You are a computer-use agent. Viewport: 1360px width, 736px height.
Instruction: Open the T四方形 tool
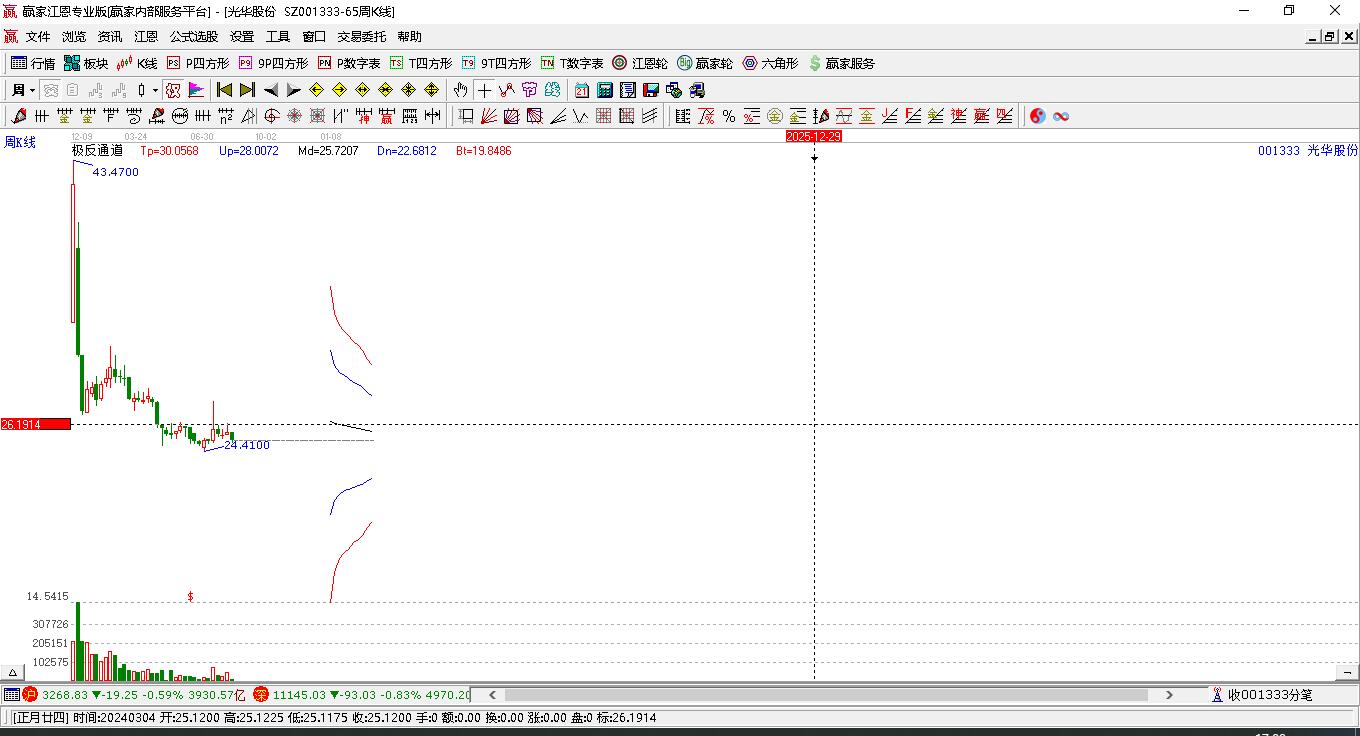click(421, 63)
